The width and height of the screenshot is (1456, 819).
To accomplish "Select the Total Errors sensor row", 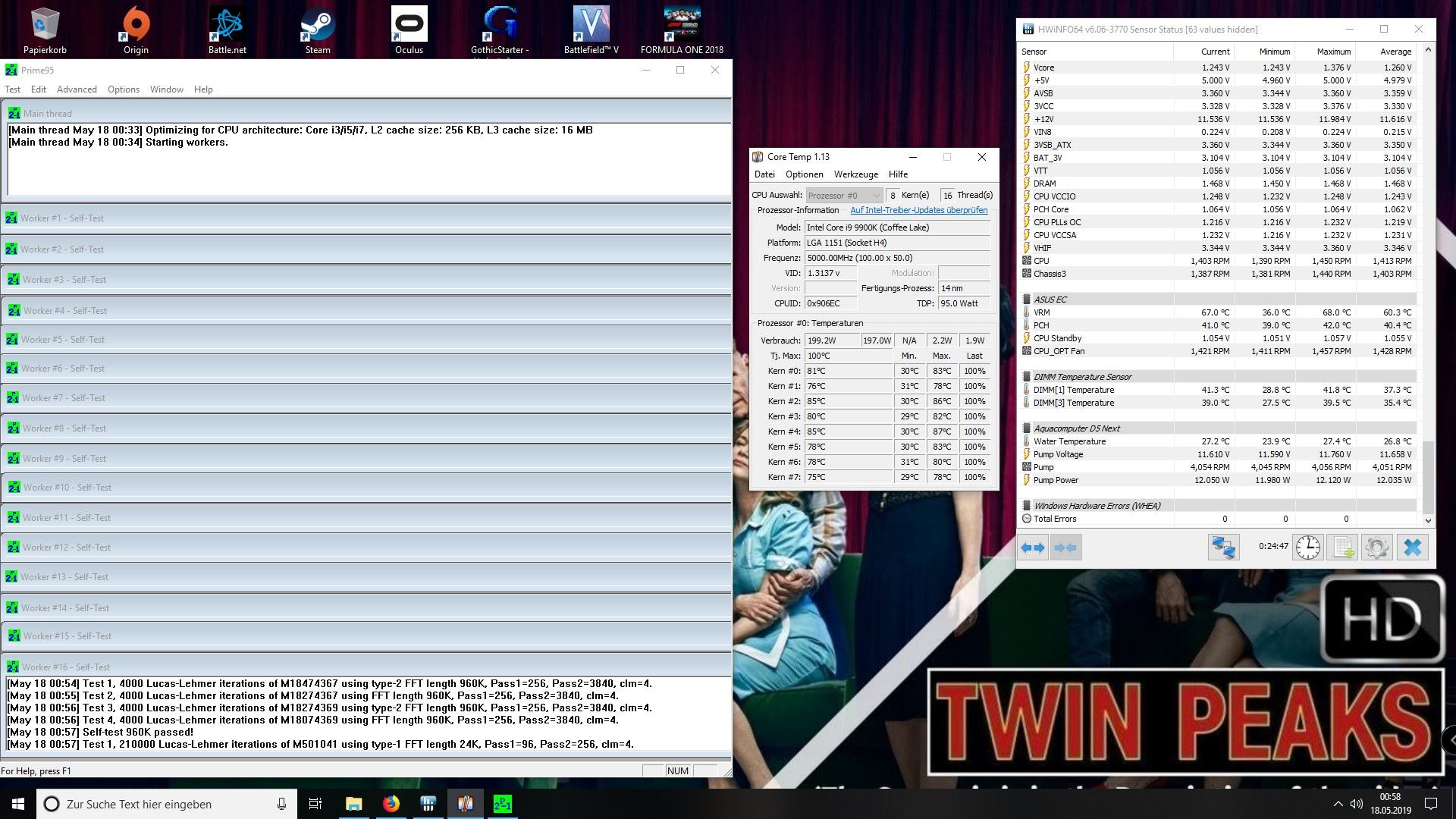I will tap(1218, 519).
